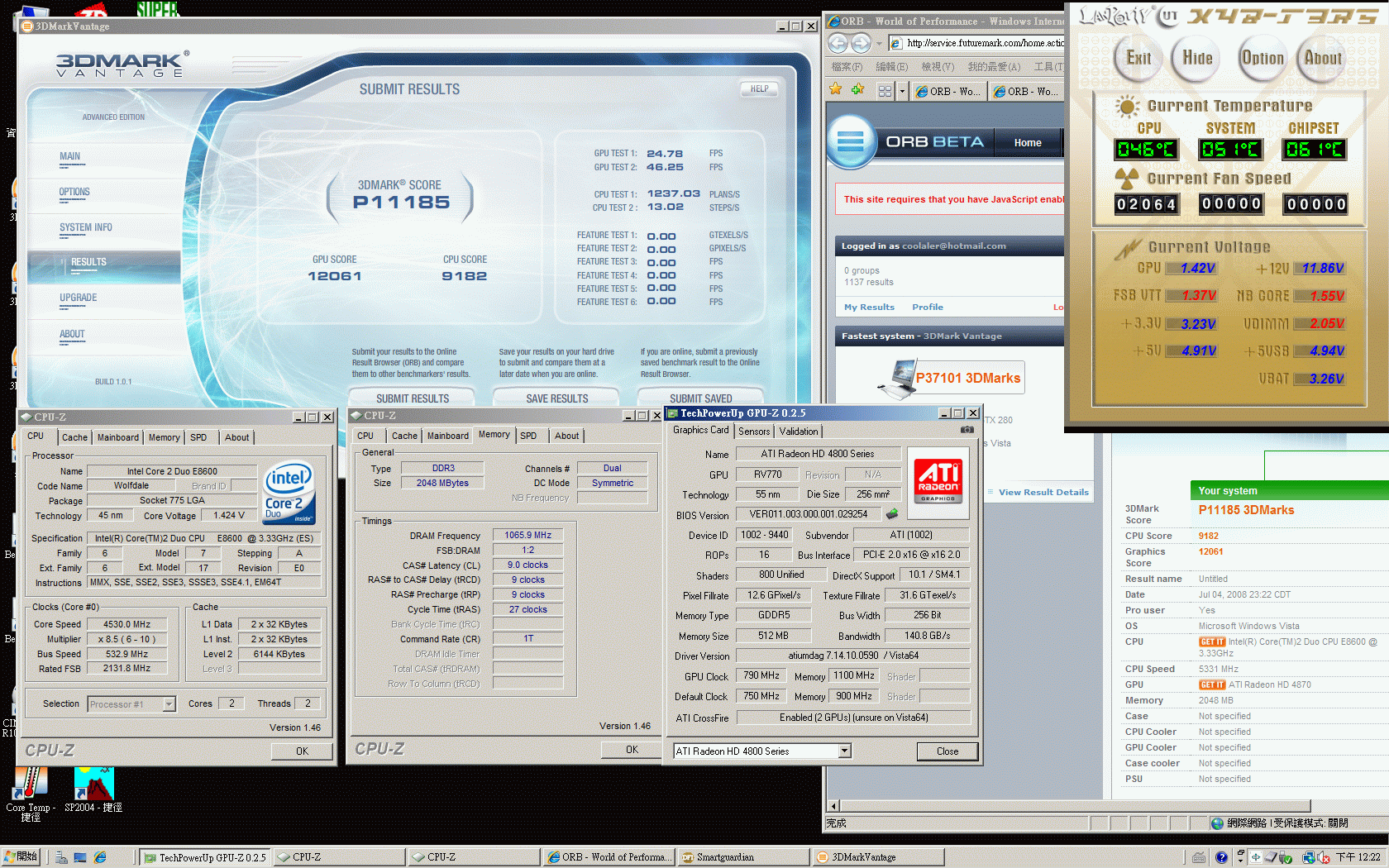Viewport: 1389px width, 868px height.
Task: Select UPGRADE in the 3DMark Vantage sidebar
Action: tap(79, 298)
